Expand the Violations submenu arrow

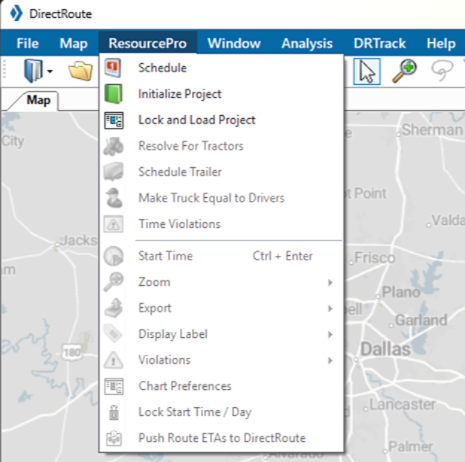[x=330, y=360]
